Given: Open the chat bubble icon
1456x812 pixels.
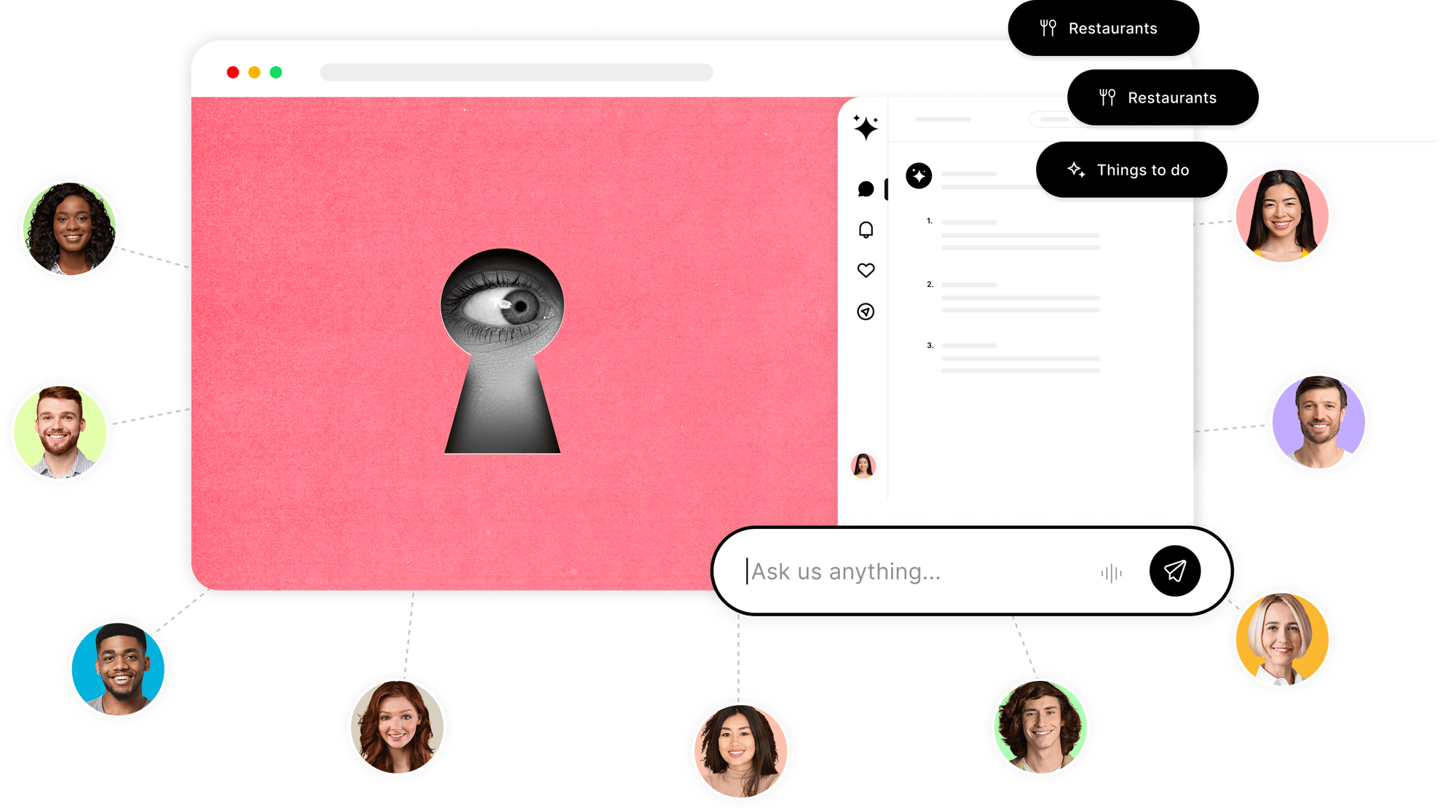Looking at the screenshot, I should pyautogui.click(x=866, y=189).
